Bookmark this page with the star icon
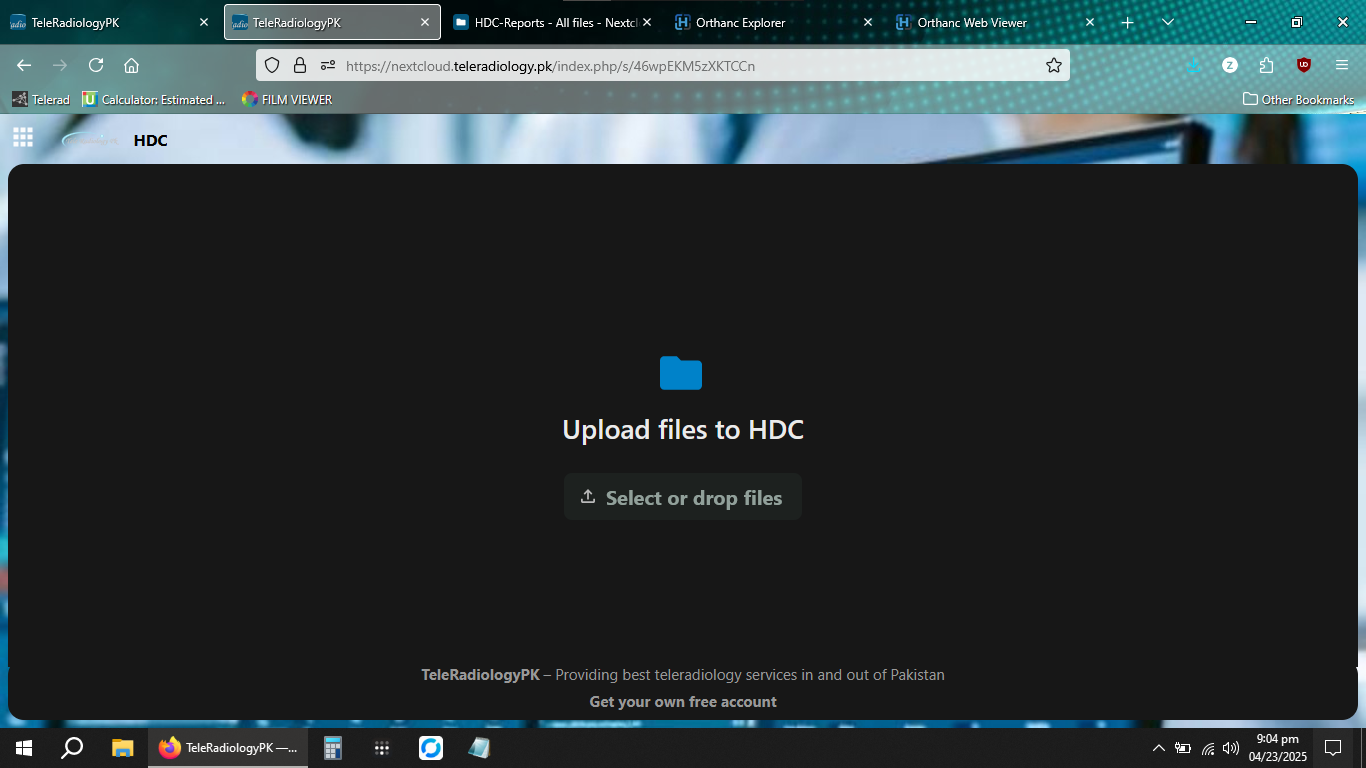The height and width of the screenshot is (768, 1366). (1053, 65)
